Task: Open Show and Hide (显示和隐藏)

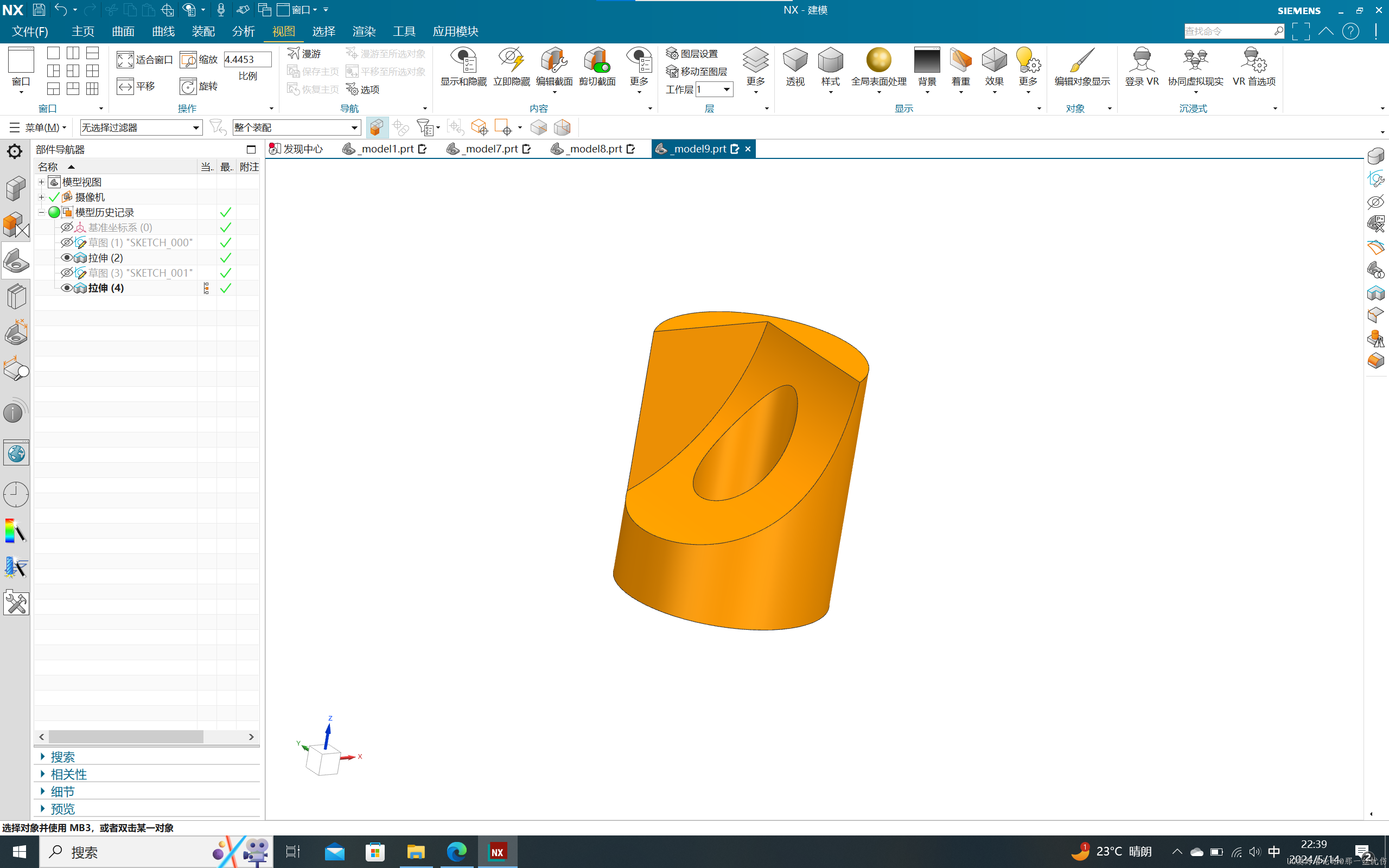Action: (x=463, y=67)
